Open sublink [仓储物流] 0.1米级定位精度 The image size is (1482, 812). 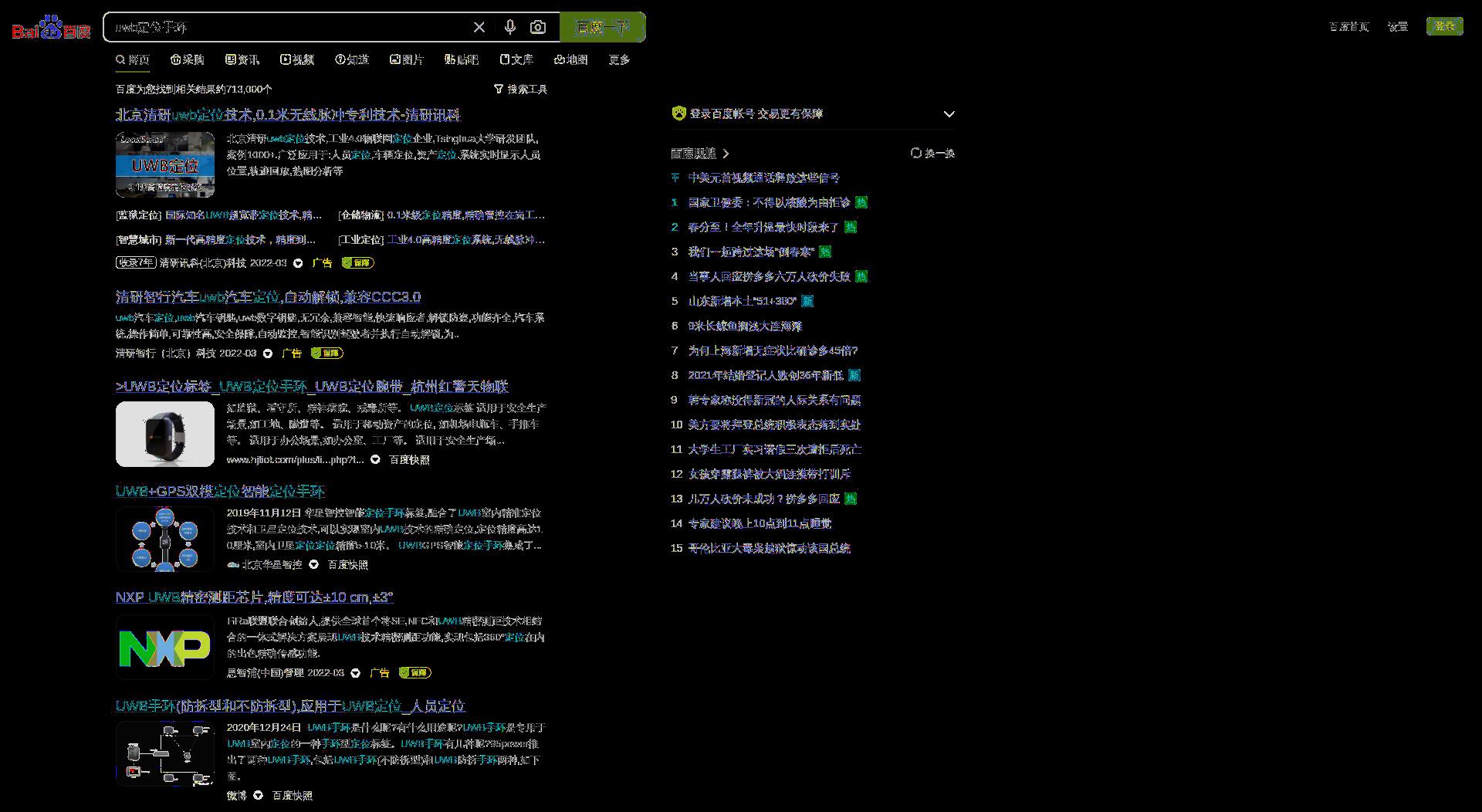(442, 215)
